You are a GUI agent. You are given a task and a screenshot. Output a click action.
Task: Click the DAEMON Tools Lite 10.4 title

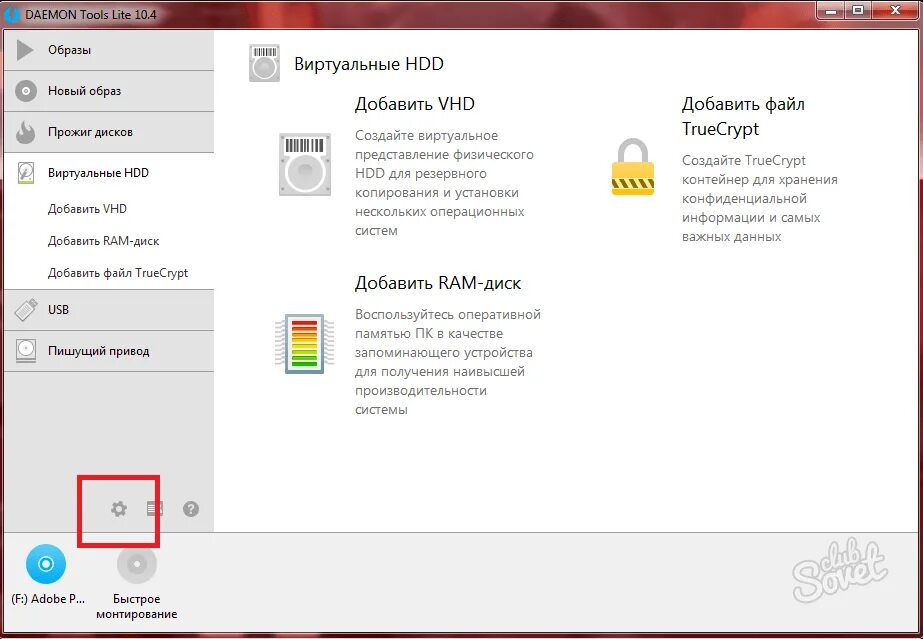(91, 14)
